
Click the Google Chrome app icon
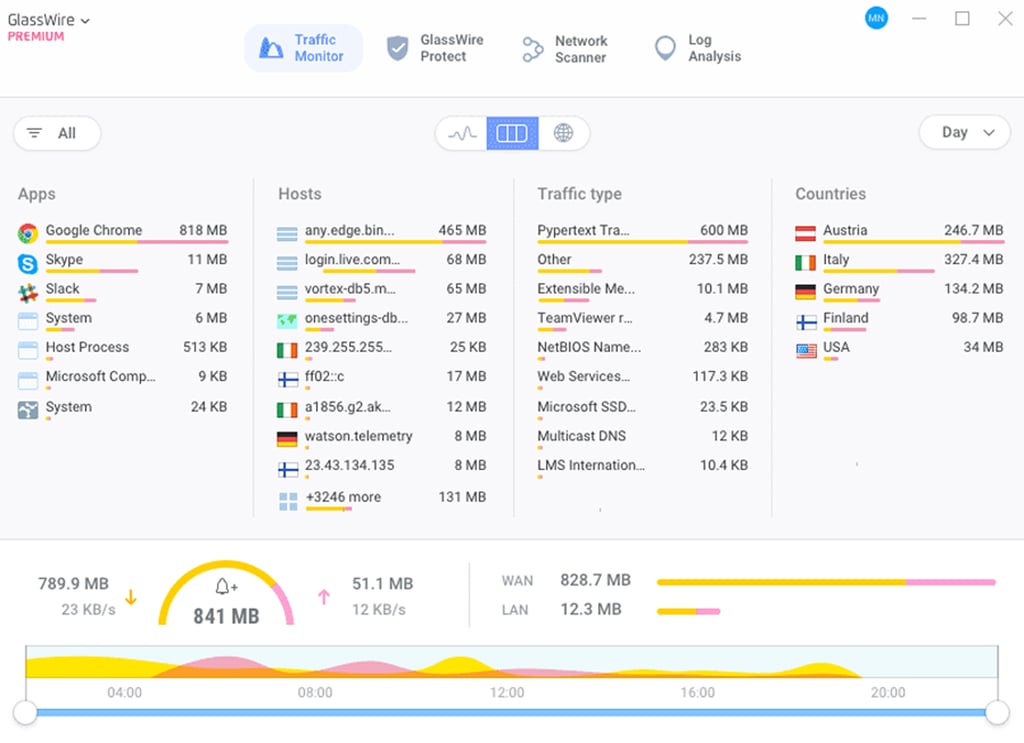point(26,230)
